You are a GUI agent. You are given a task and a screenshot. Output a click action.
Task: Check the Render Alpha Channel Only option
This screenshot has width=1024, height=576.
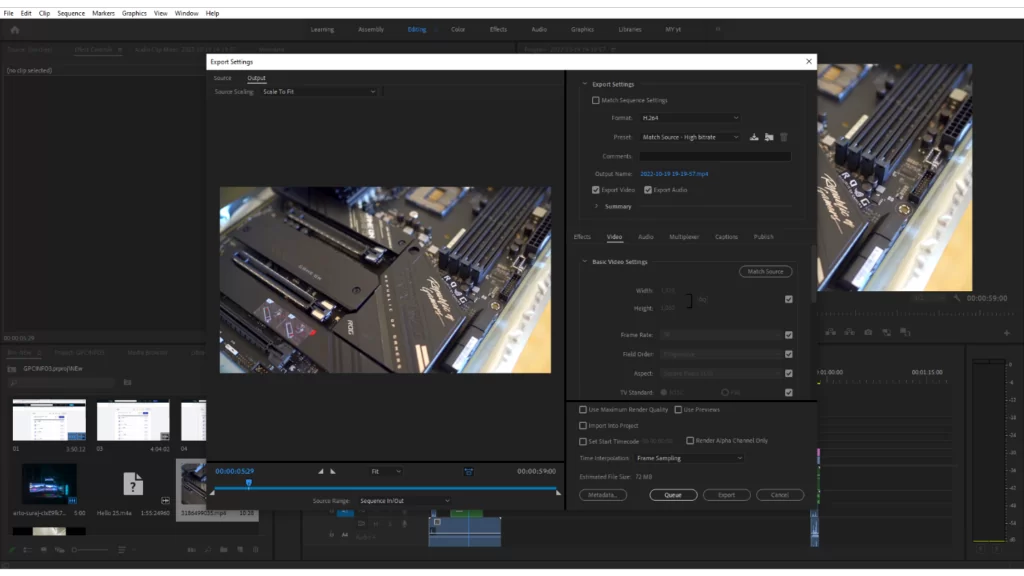(x=690, y=441)
